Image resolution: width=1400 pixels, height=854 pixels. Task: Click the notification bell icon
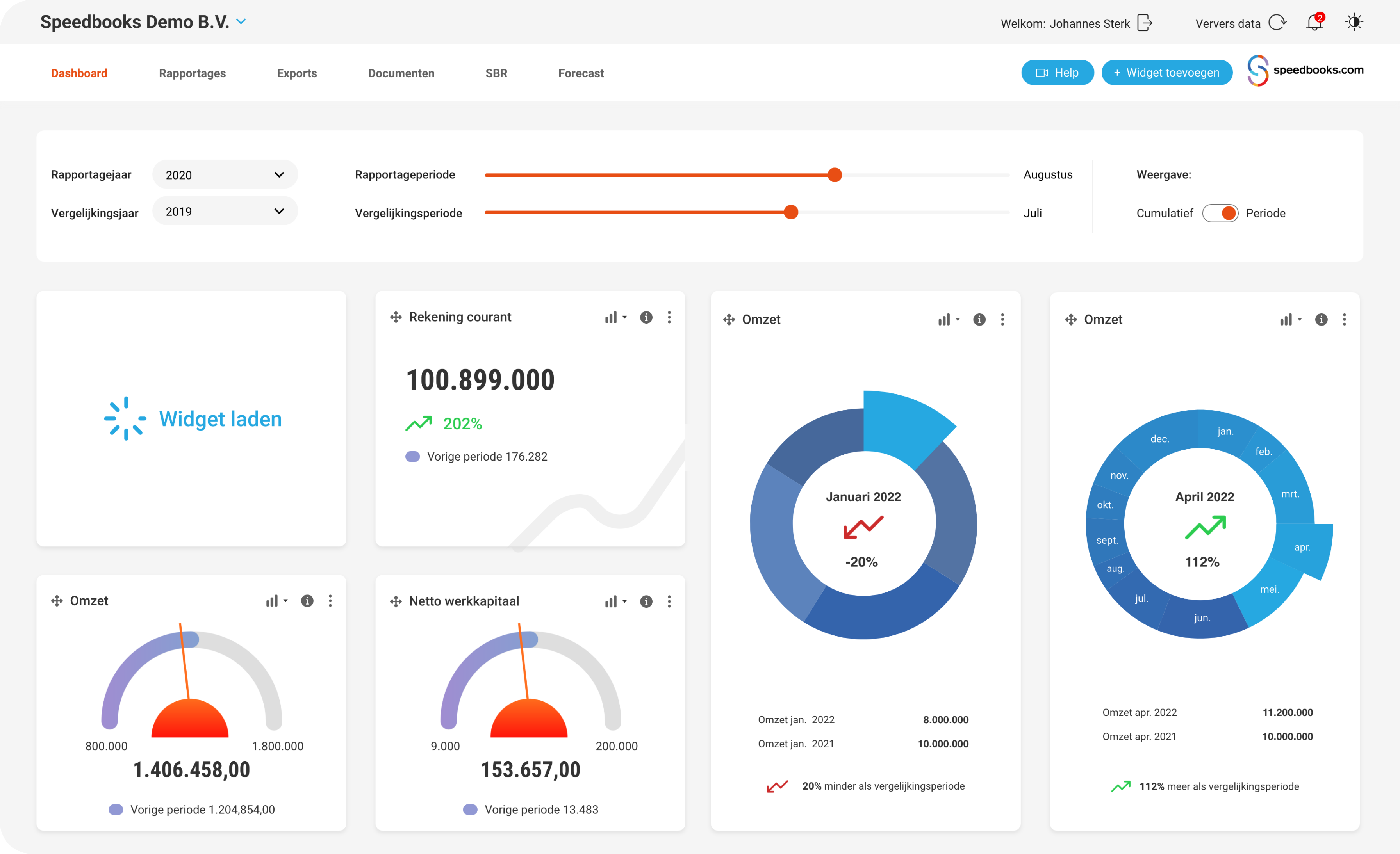pos(1314,23)
